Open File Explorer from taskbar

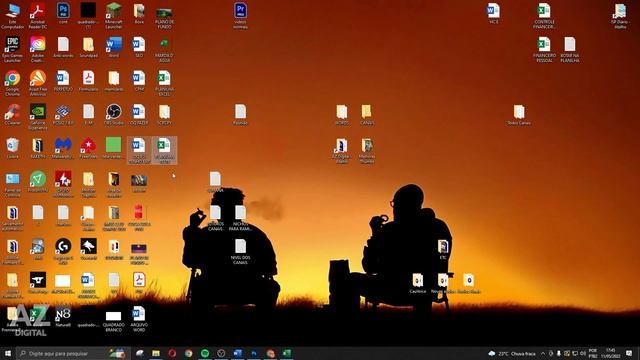coord(156,353)
